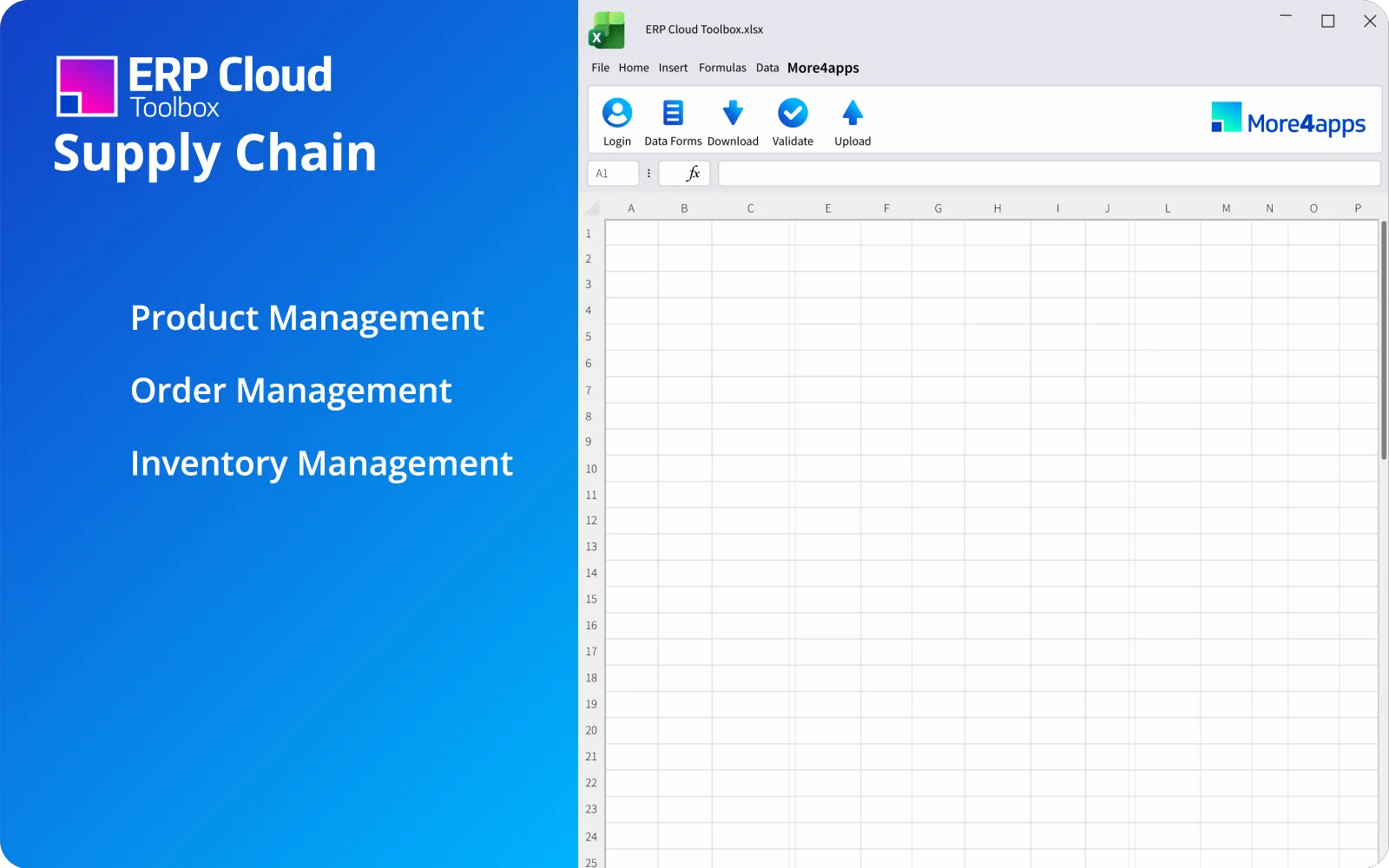The width and height of the screenshot is (1389, 868).
Task: Go to the Formulas tab
Action: [722, 68]
